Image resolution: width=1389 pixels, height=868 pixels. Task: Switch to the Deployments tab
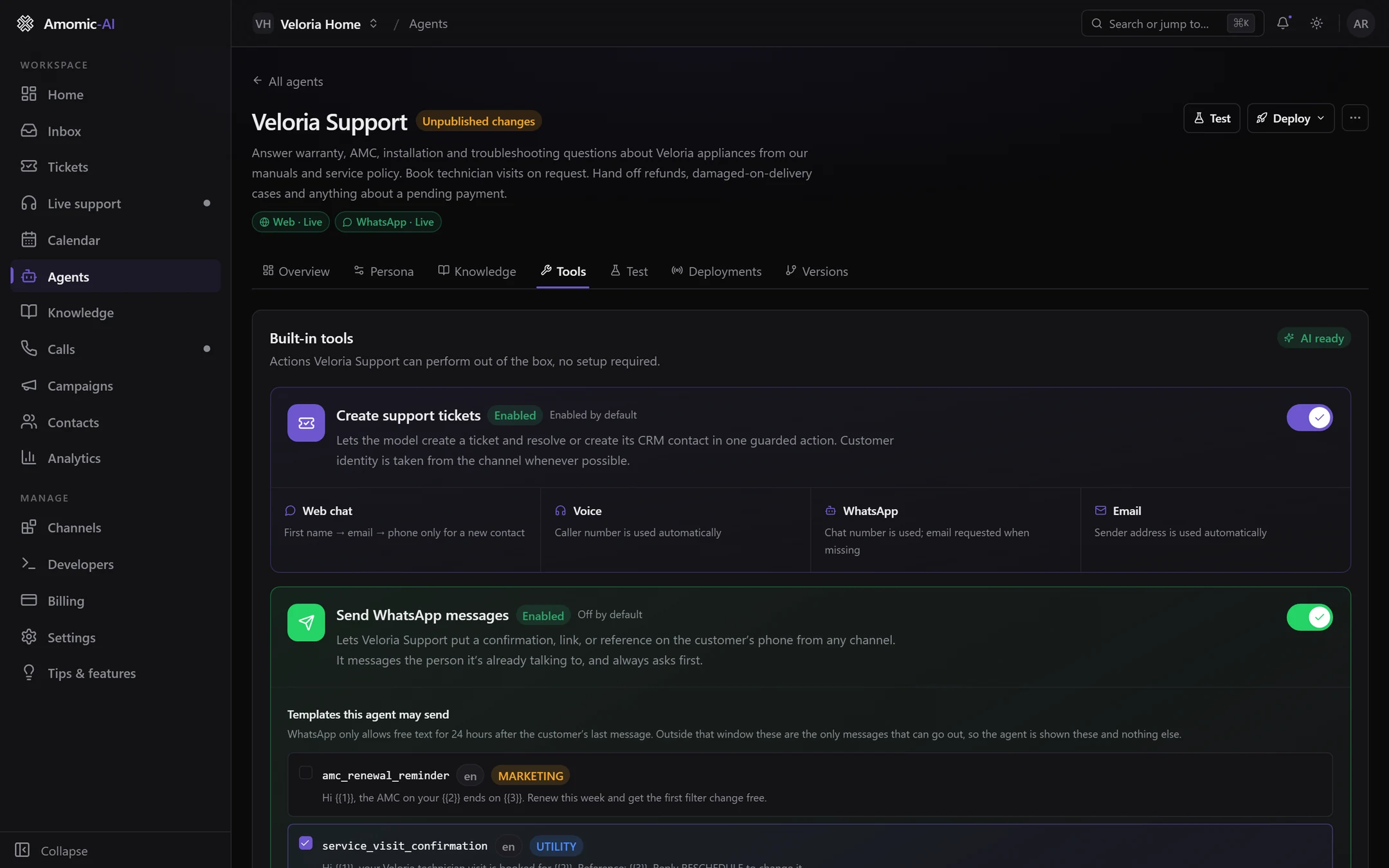[716, 271]
